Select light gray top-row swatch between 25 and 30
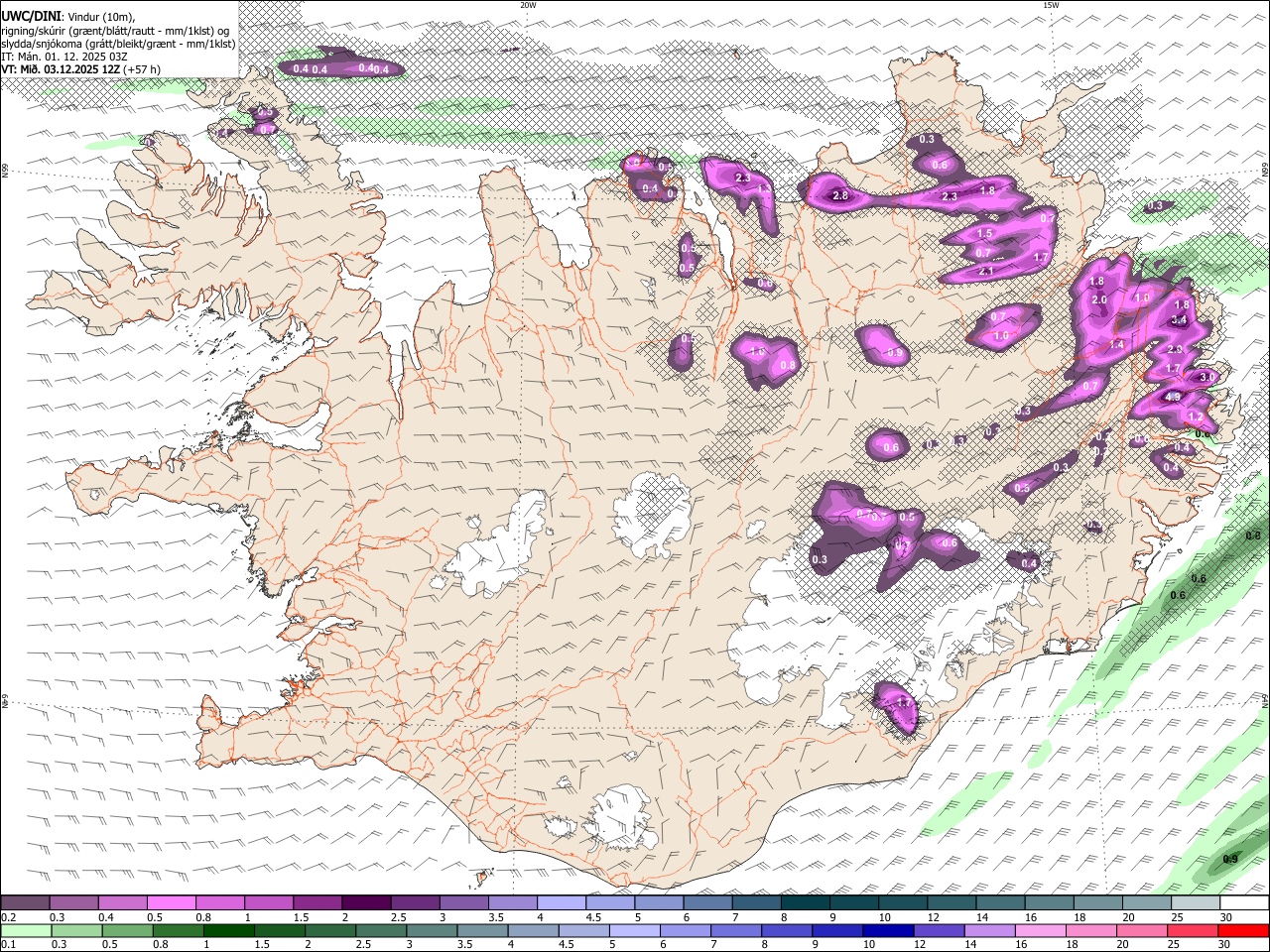The image size is (1270, 952). 1195,903
